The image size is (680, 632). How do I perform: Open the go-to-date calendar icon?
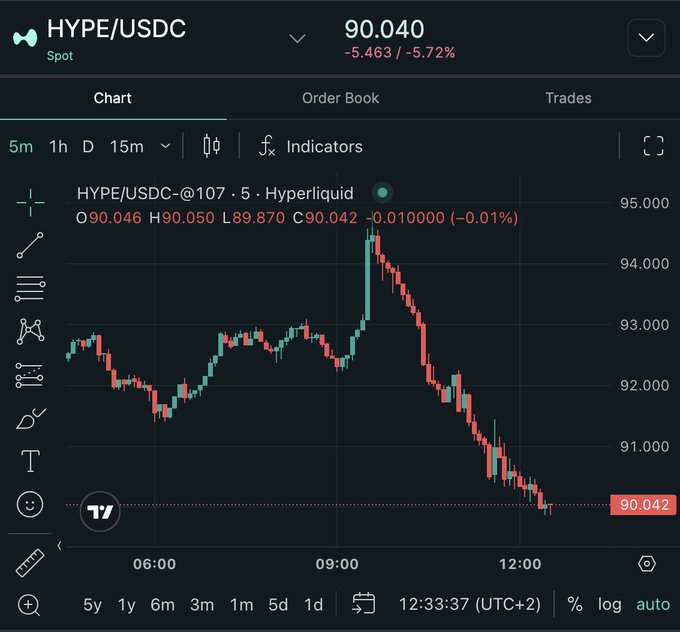363,604
